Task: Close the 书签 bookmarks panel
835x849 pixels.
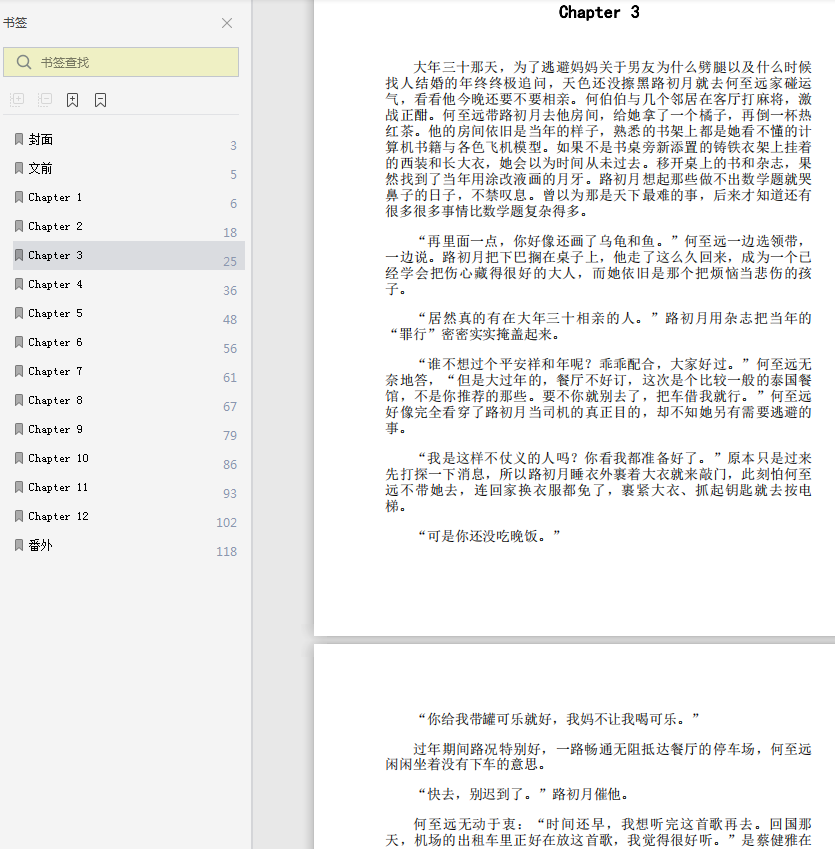Action: point(227,23)
